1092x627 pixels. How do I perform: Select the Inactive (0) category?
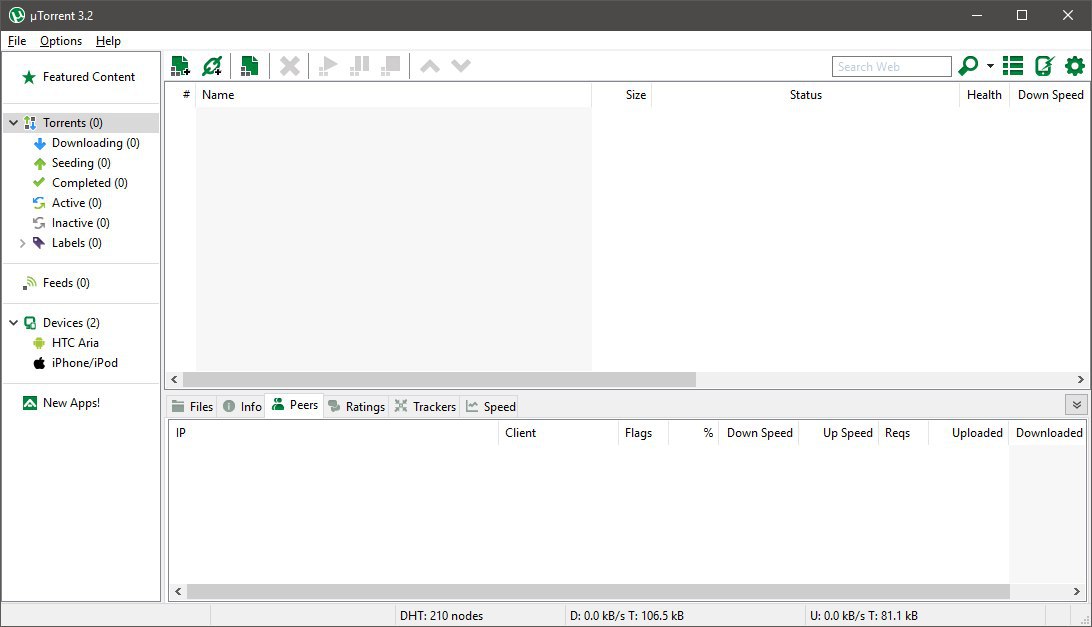(80, 223)
